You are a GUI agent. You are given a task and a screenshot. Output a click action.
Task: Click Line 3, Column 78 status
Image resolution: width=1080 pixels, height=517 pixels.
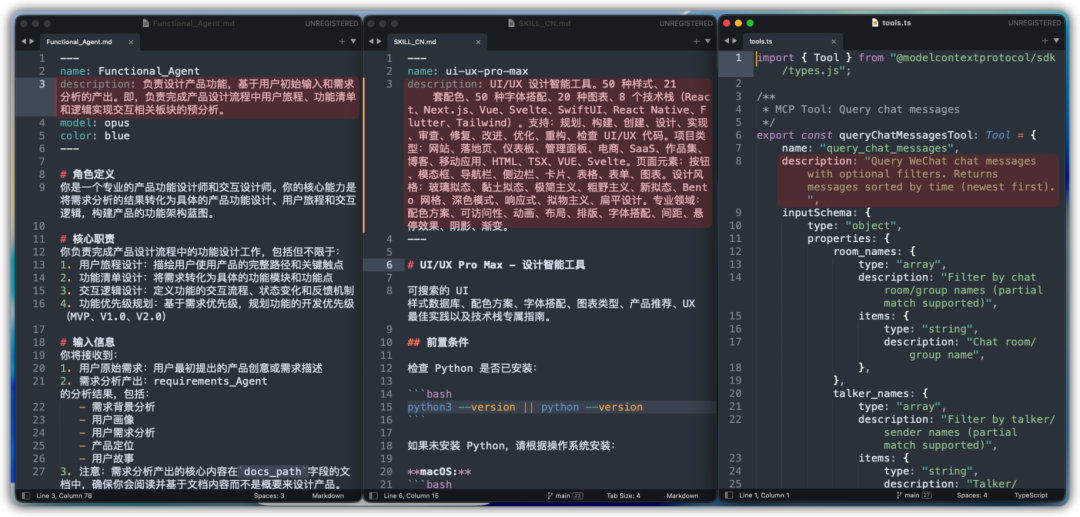66,496
